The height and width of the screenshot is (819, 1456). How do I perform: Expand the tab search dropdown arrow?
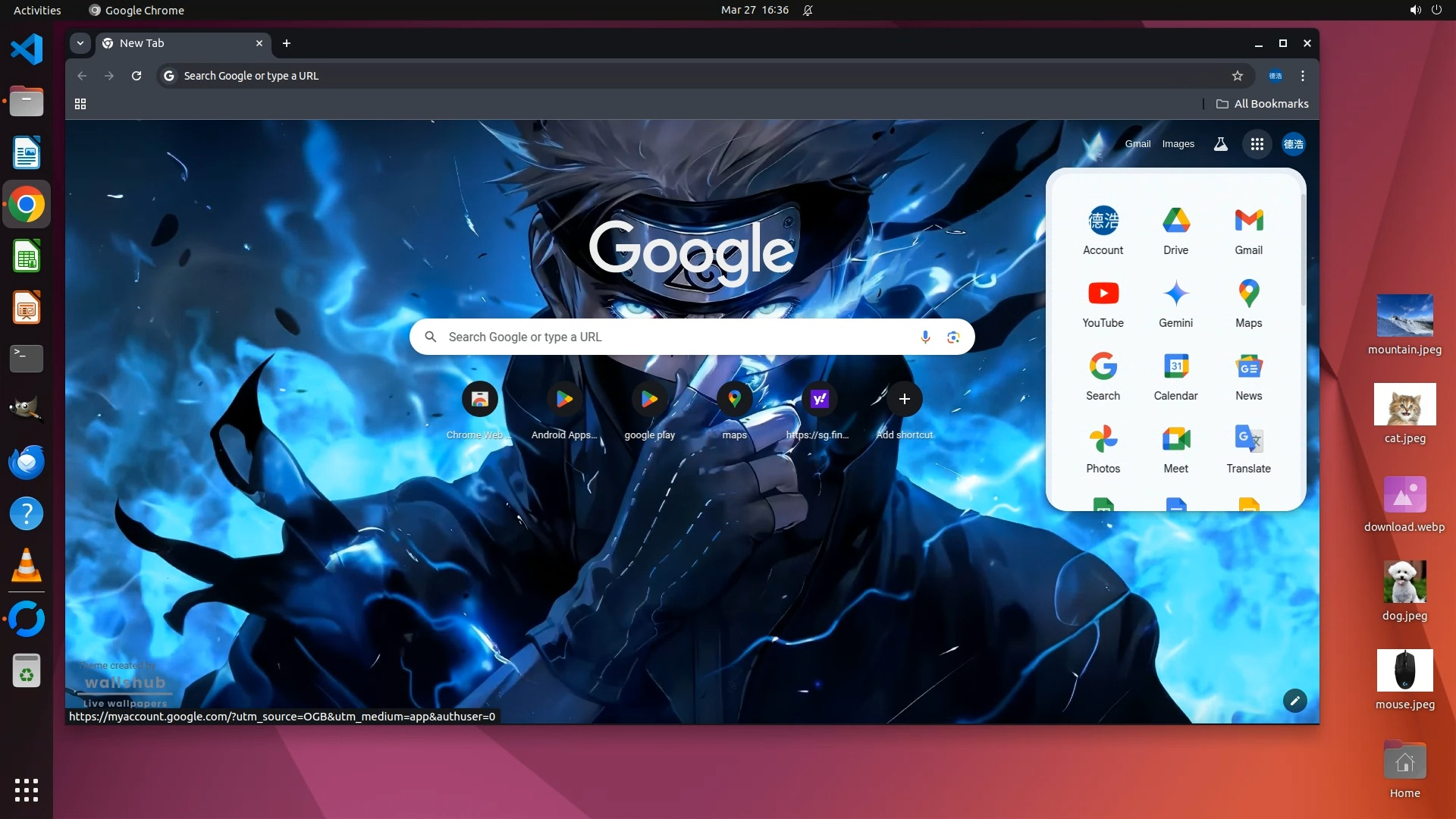pyautogui.click(x=80, y=43)
